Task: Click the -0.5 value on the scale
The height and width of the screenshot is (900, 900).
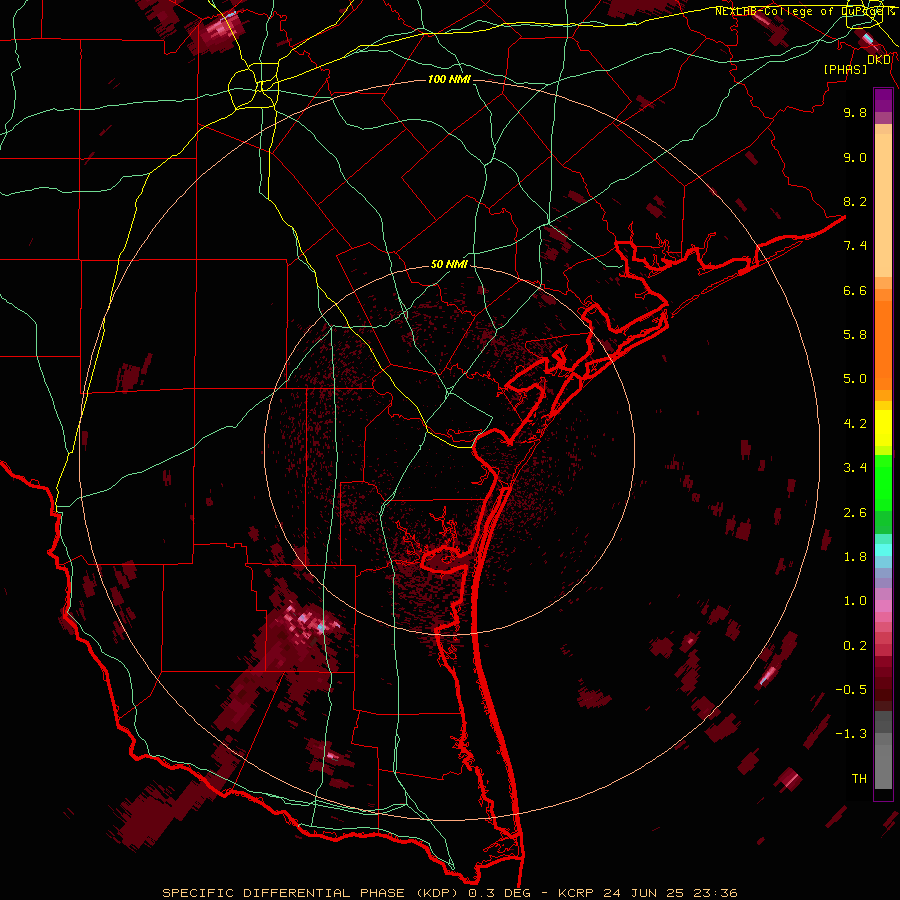Action: click(851, 690)
